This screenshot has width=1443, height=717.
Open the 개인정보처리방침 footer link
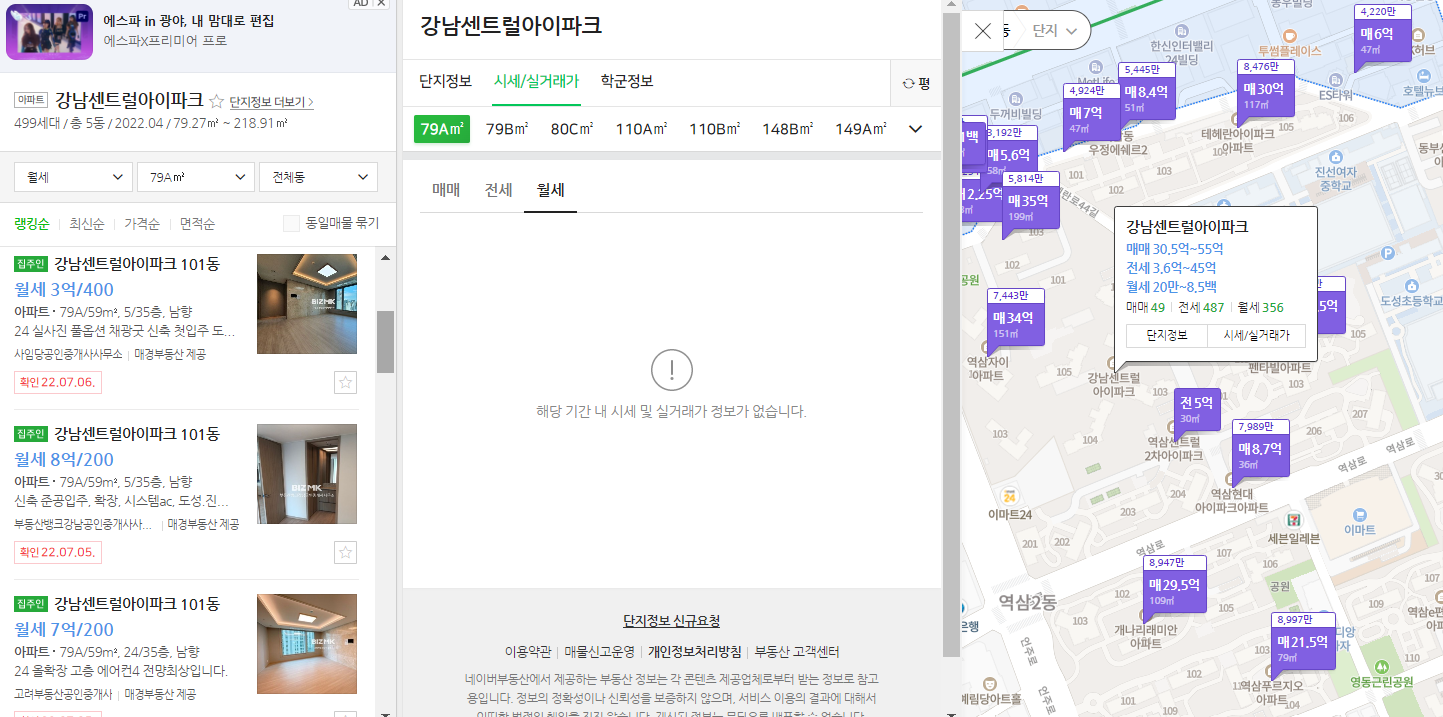click(x=695, y=652)
